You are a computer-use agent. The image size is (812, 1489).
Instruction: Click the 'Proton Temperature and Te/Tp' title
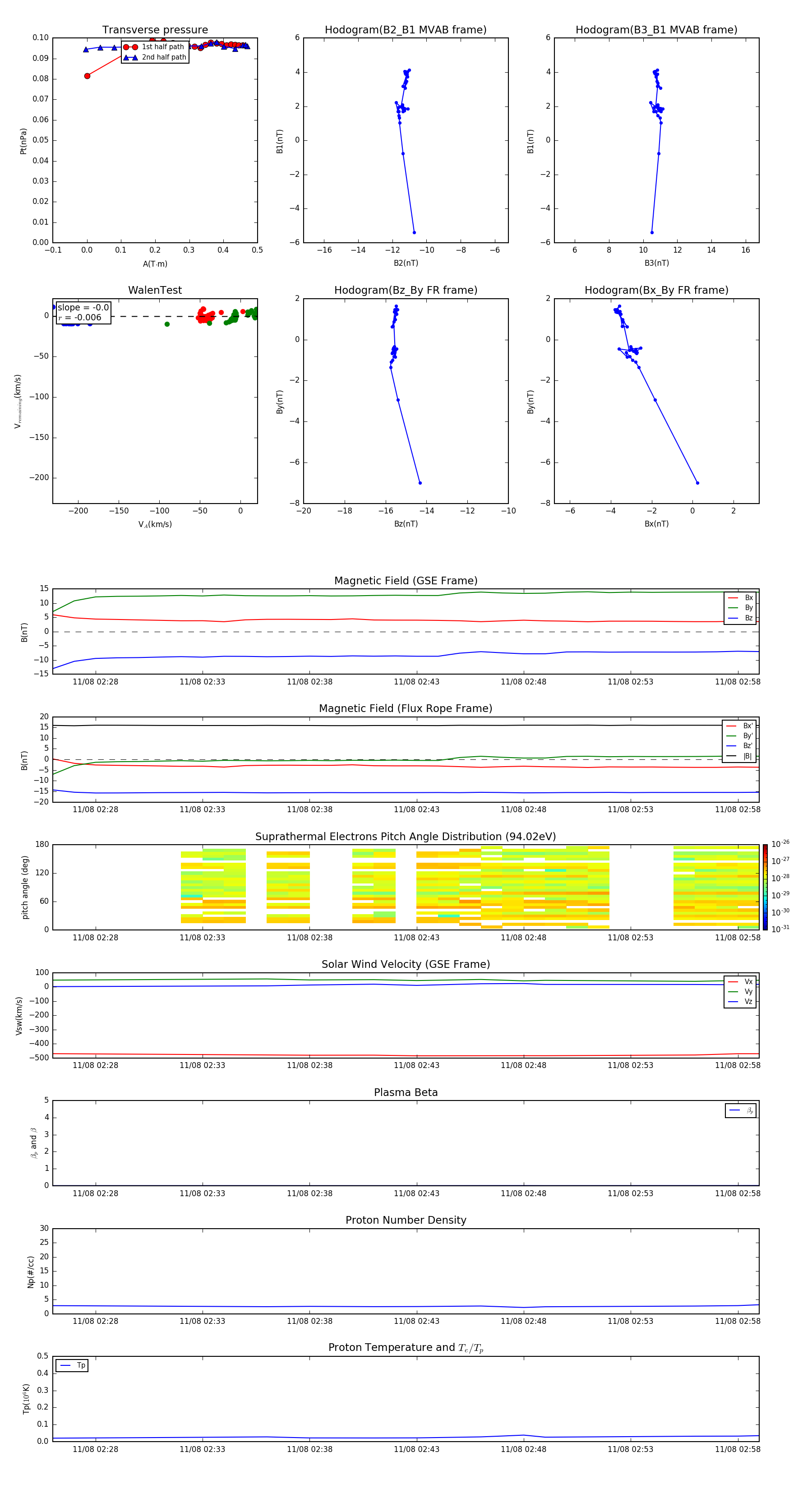[406, 1348]
